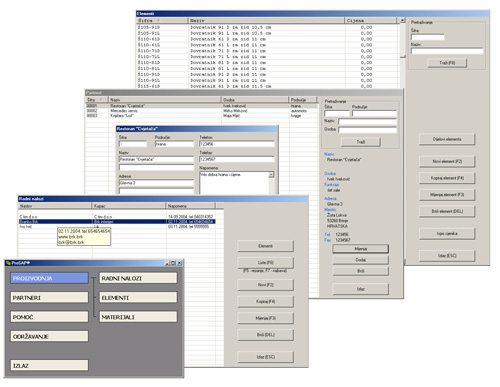The height and width of the screenshot is (387, 500).
Task: Open the PROIZVODNJA menu button
Action: click(x=49, y=278)
